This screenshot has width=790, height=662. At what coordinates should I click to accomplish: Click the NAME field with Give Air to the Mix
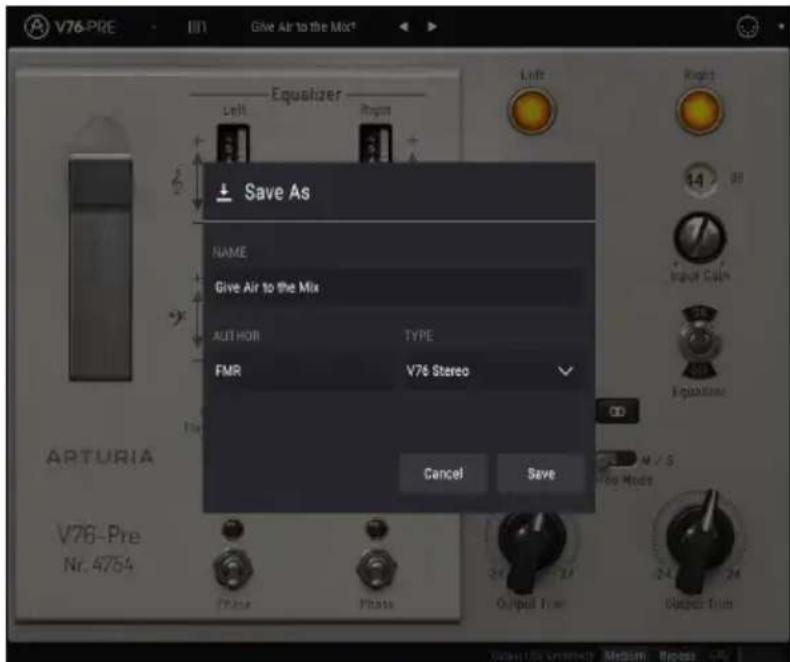397,287
